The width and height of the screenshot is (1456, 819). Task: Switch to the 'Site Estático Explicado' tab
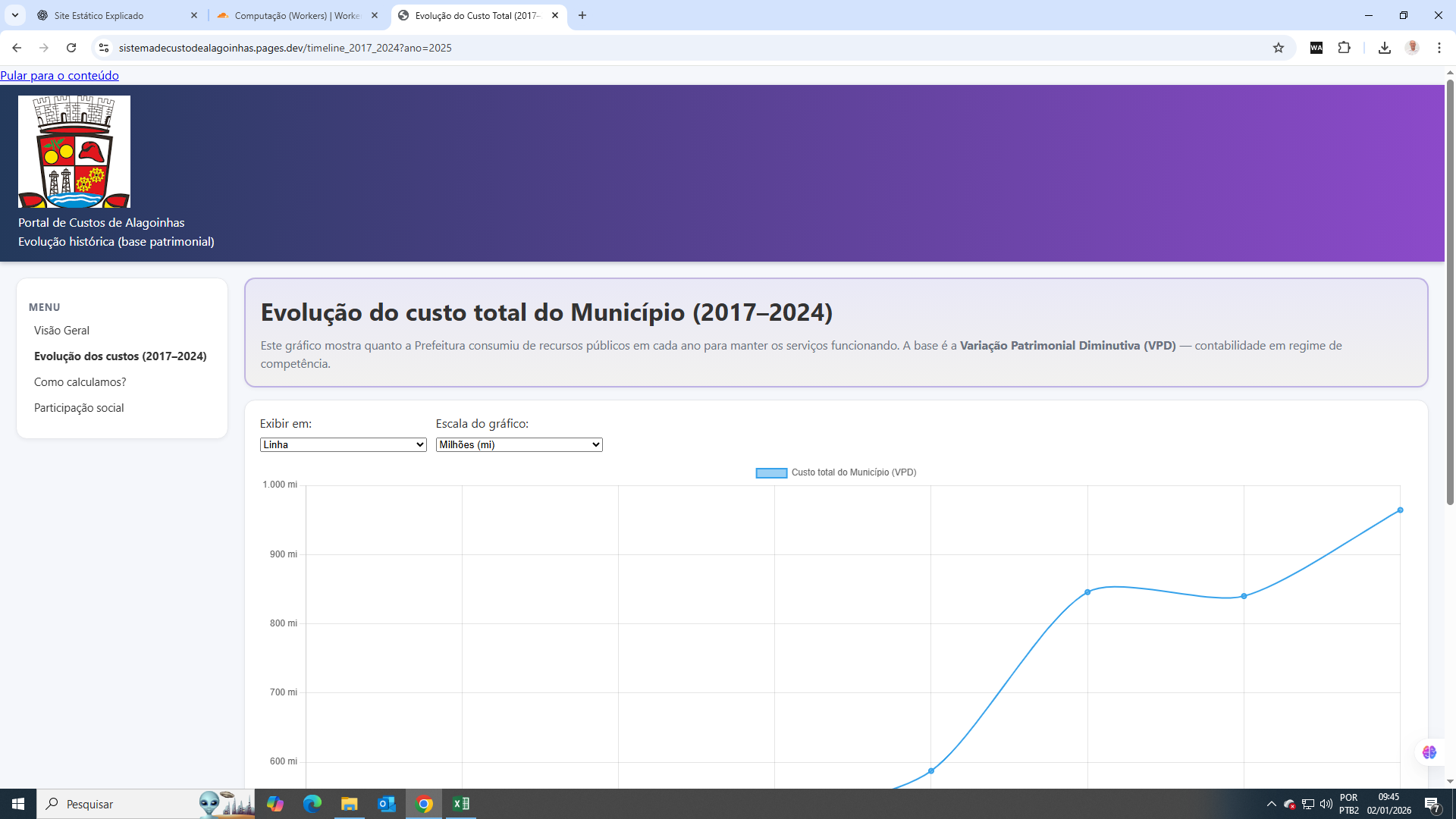(x=114, y=15)
